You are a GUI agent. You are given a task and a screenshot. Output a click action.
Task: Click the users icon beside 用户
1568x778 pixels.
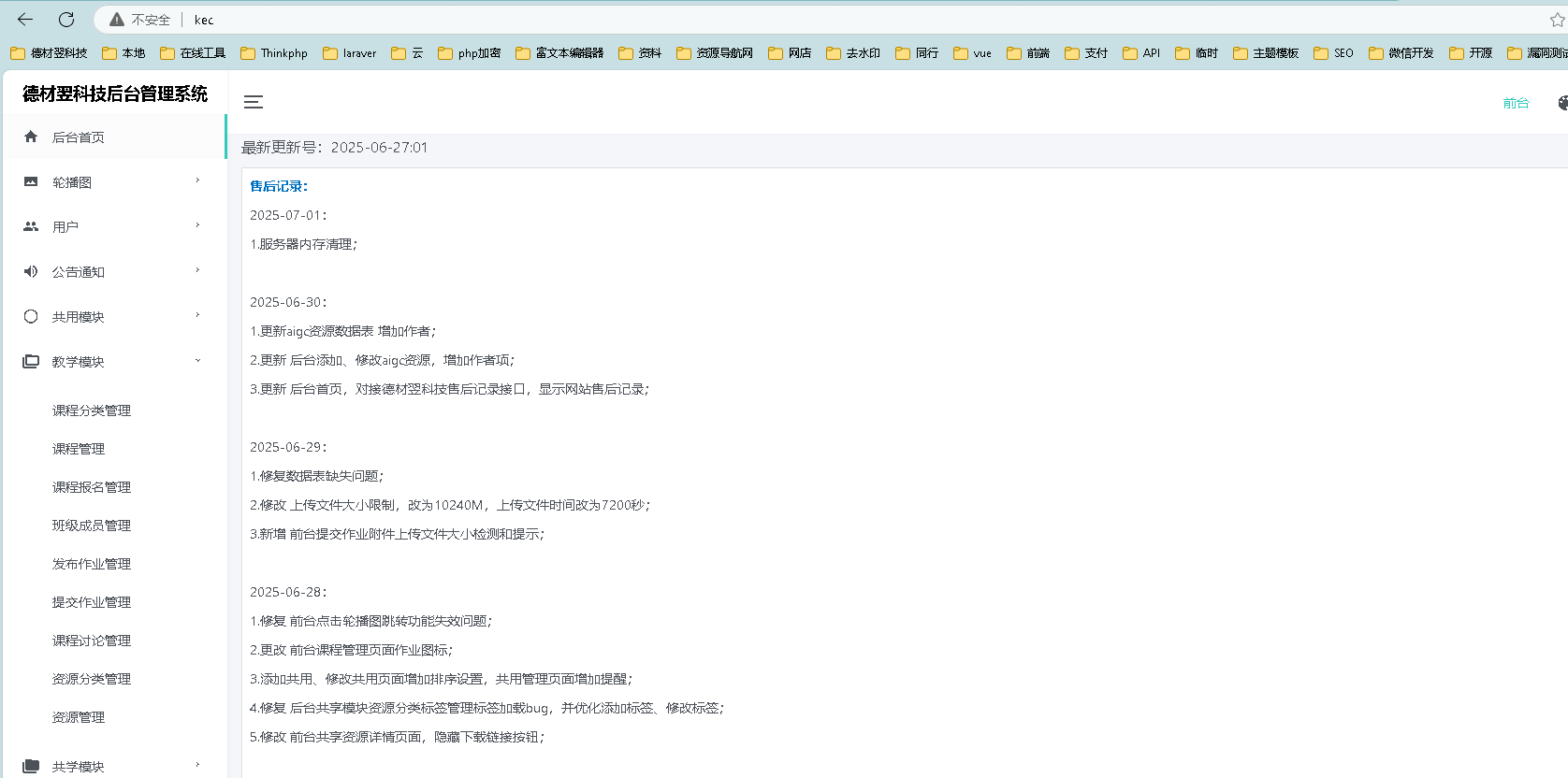click(31, 226)
